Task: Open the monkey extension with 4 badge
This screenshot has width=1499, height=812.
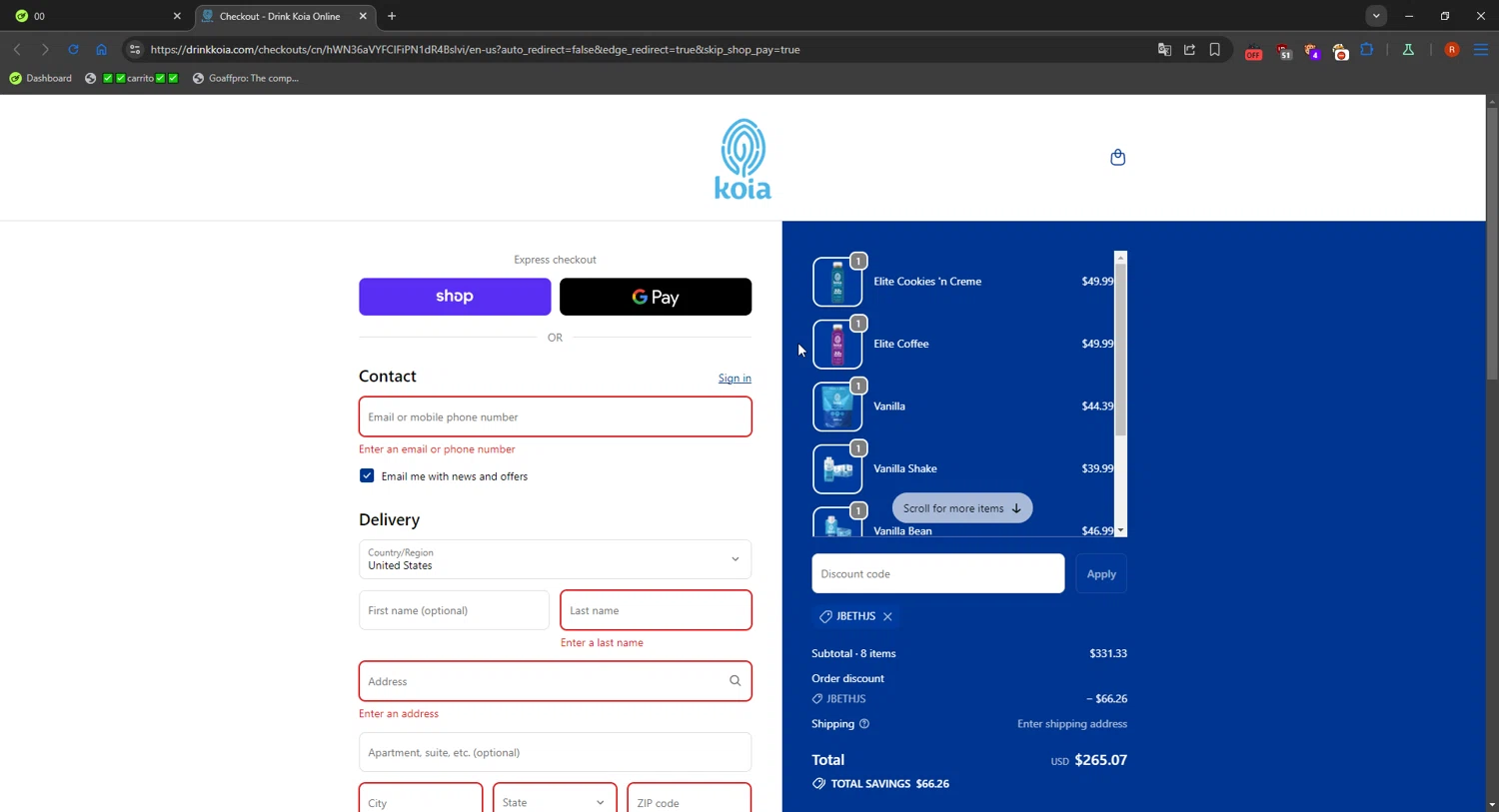Action: click(x=1312, y=51)
